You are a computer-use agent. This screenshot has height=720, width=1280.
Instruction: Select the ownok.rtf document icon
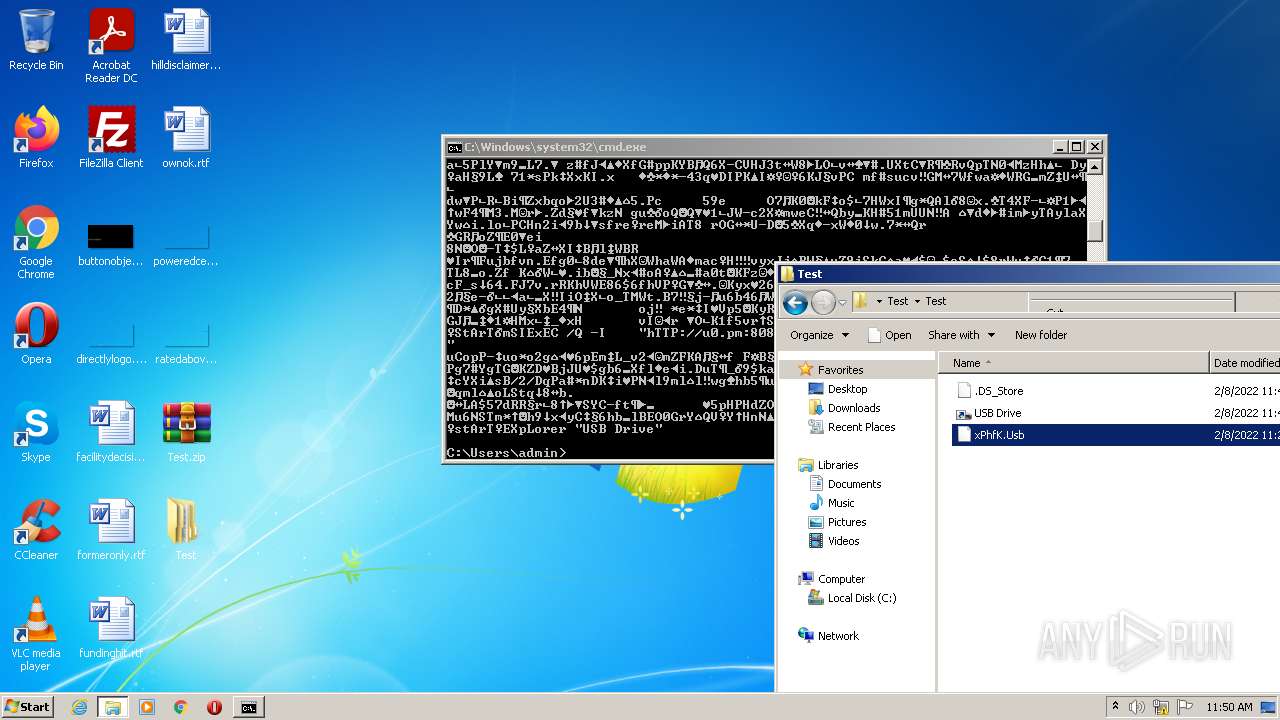[x=186, y=138]
